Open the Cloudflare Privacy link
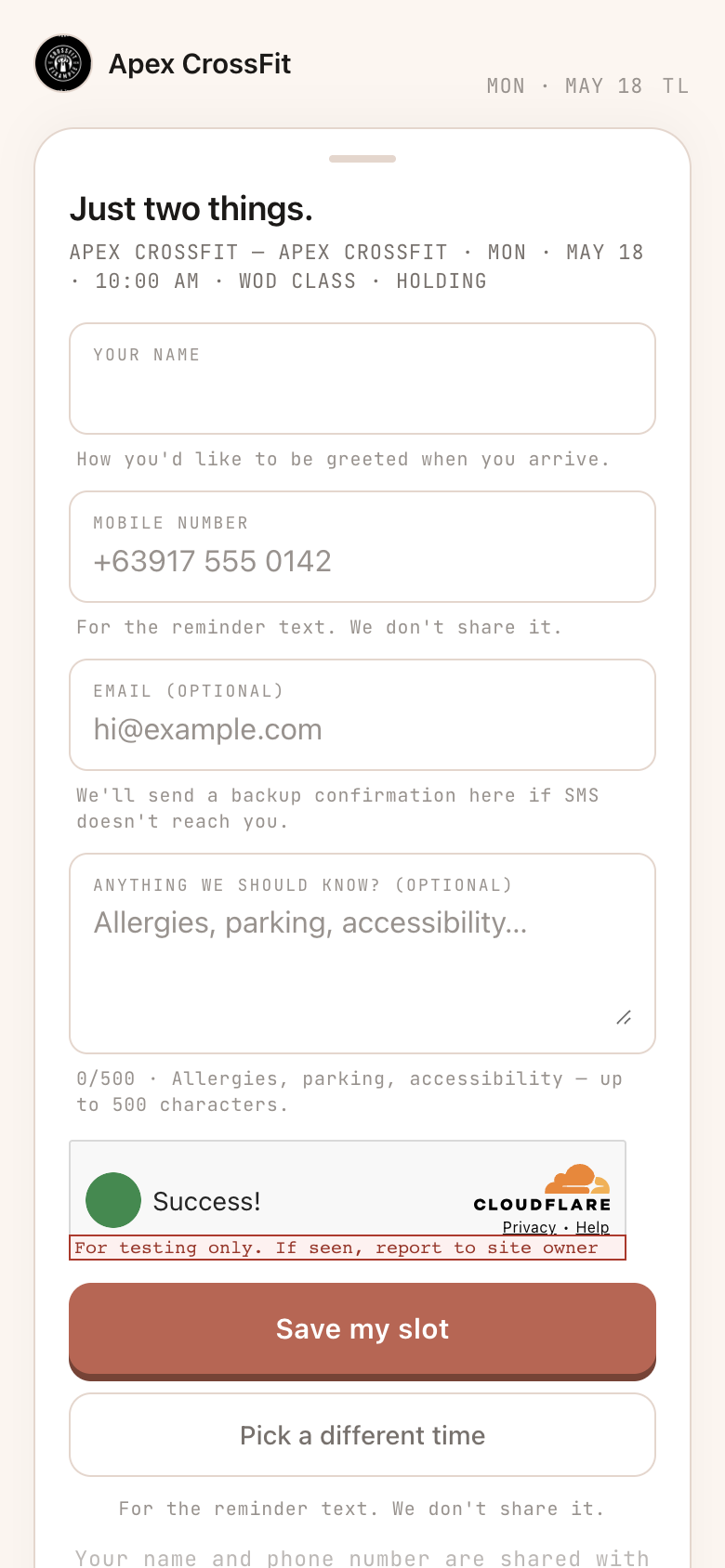 click(x=529, y=1227)
